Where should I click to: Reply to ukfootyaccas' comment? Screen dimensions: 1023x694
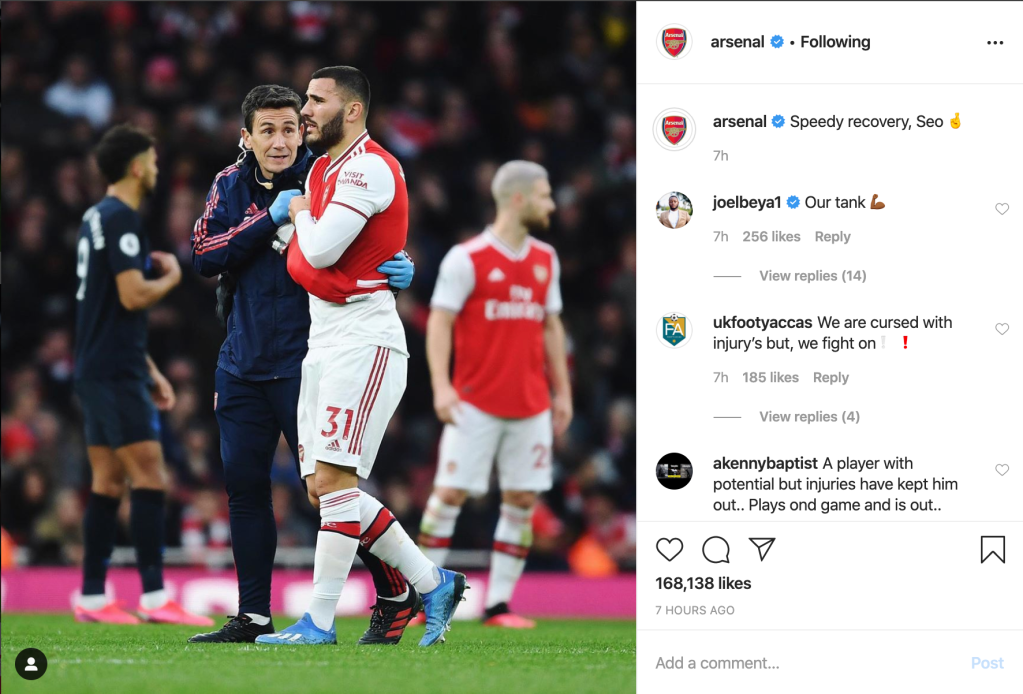(x=830, y=378)
